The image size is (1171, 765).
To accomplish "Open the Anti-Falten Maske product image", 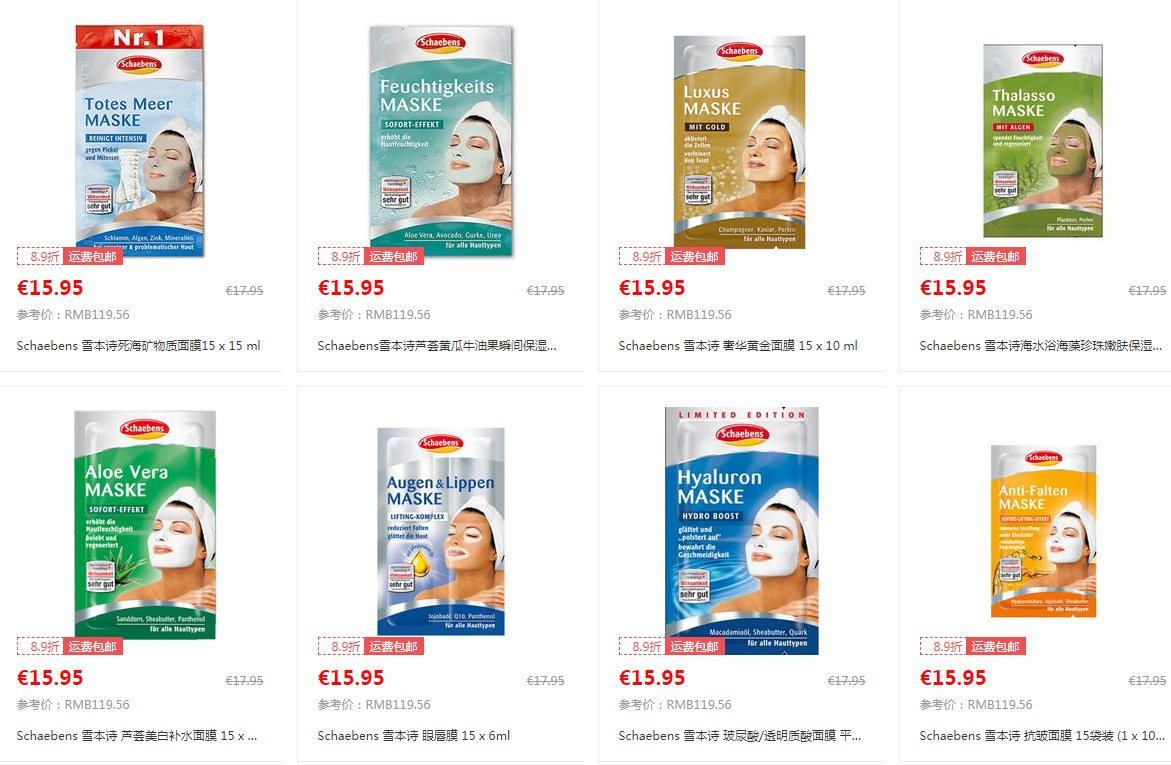I will (1043, 531).
